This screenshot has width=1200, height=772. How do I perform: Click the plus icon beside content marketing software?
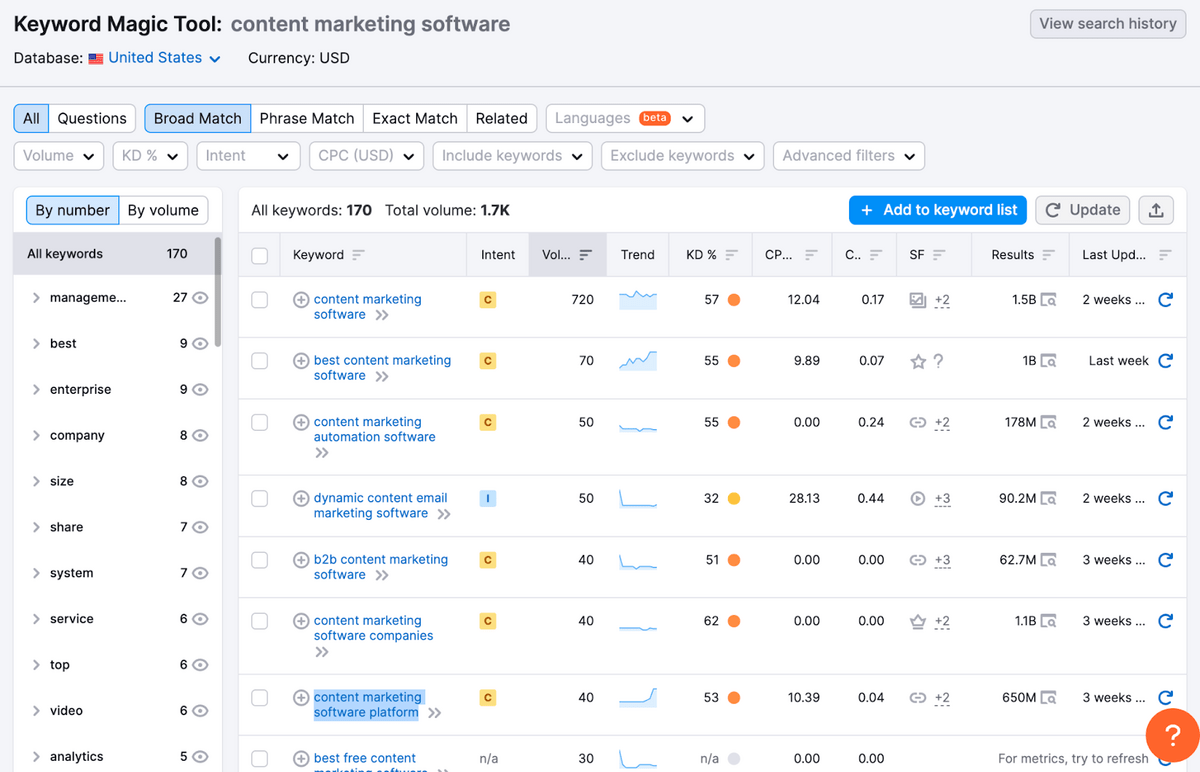pyautogui.click(x=301, y=299)
